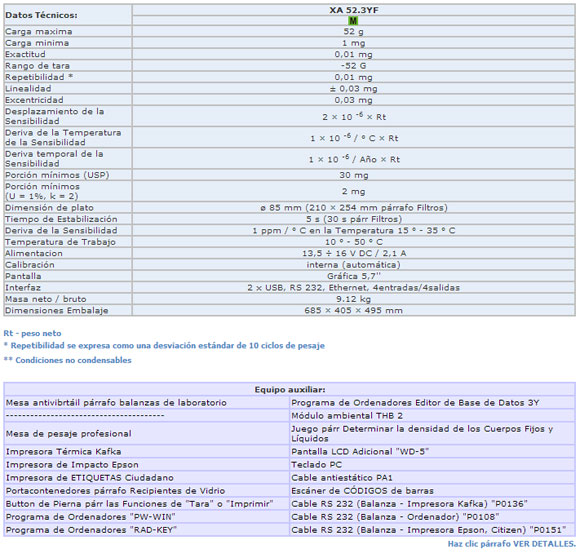
Task: Select Módulo ambiental THB 2
Action: pos(347,416)
